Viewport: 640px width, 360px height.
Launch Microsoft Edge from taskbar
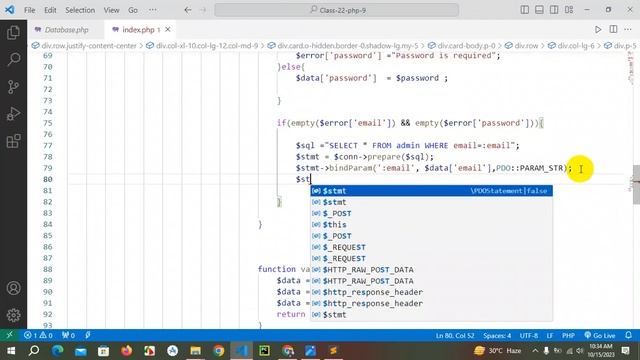58,350
